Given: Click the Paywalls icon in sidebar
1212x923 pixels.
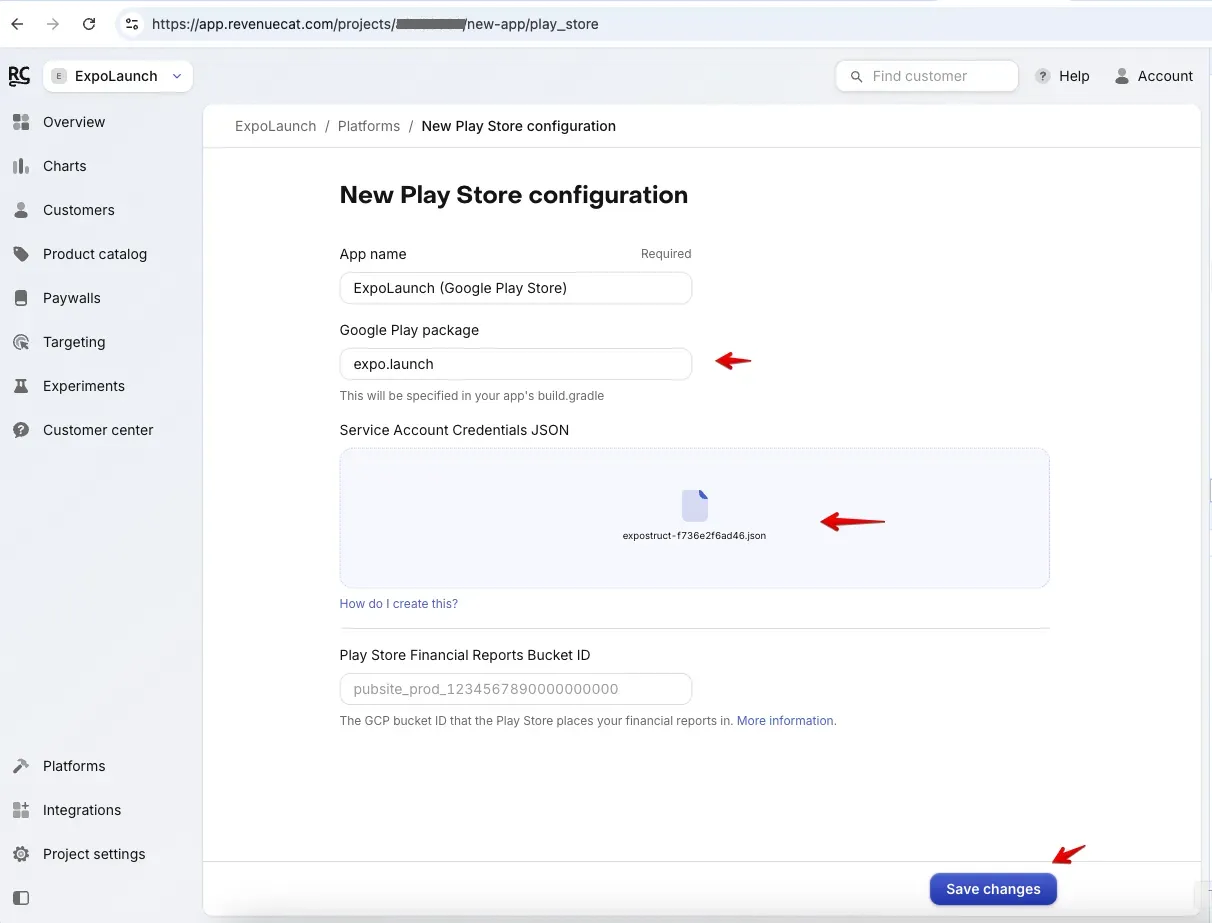Looking at the screenshot, I should click(x=21, y=298).
